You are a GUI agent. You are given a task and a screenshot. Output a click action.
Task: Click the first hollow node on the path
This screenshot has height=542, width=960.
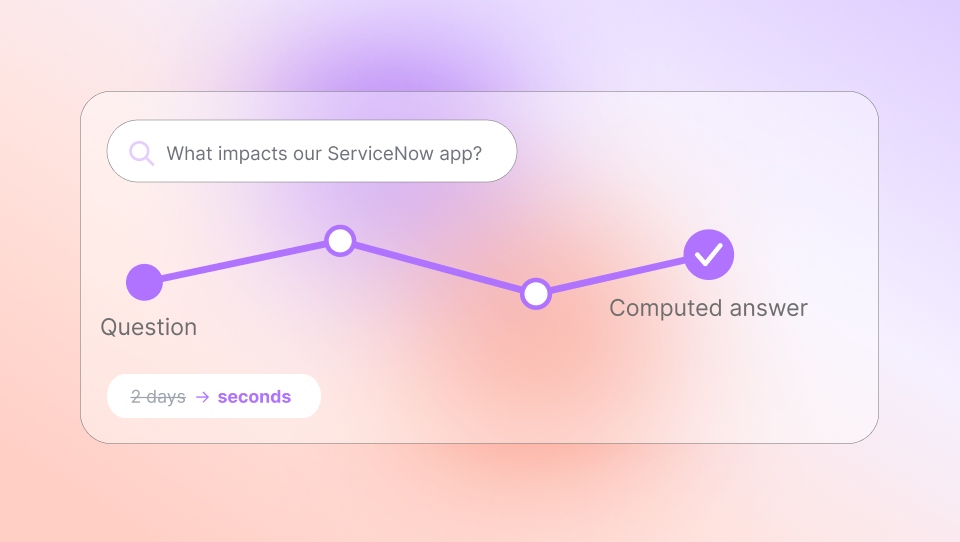(340, 241)
